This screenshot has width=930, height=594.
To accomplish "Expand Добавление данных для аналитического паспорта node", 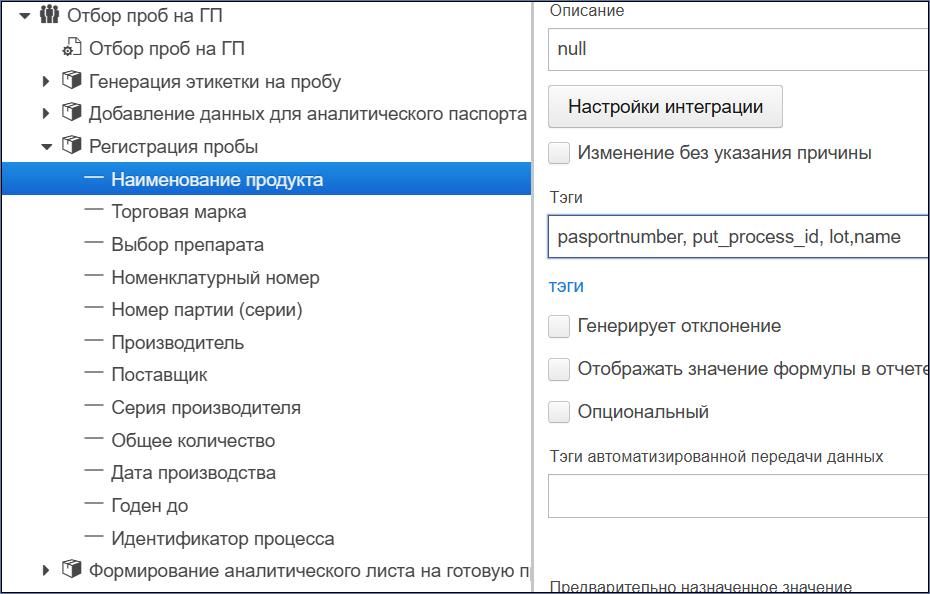I will [x=46, y=113].
